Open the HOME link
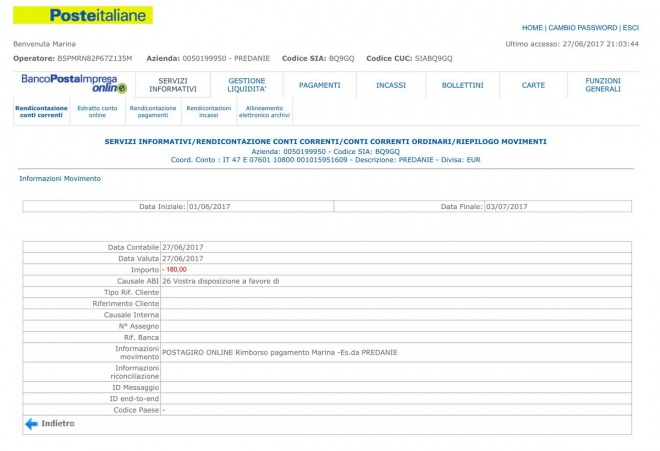The height and width of the screenshot is (451, 660). (x=532, y=28)
